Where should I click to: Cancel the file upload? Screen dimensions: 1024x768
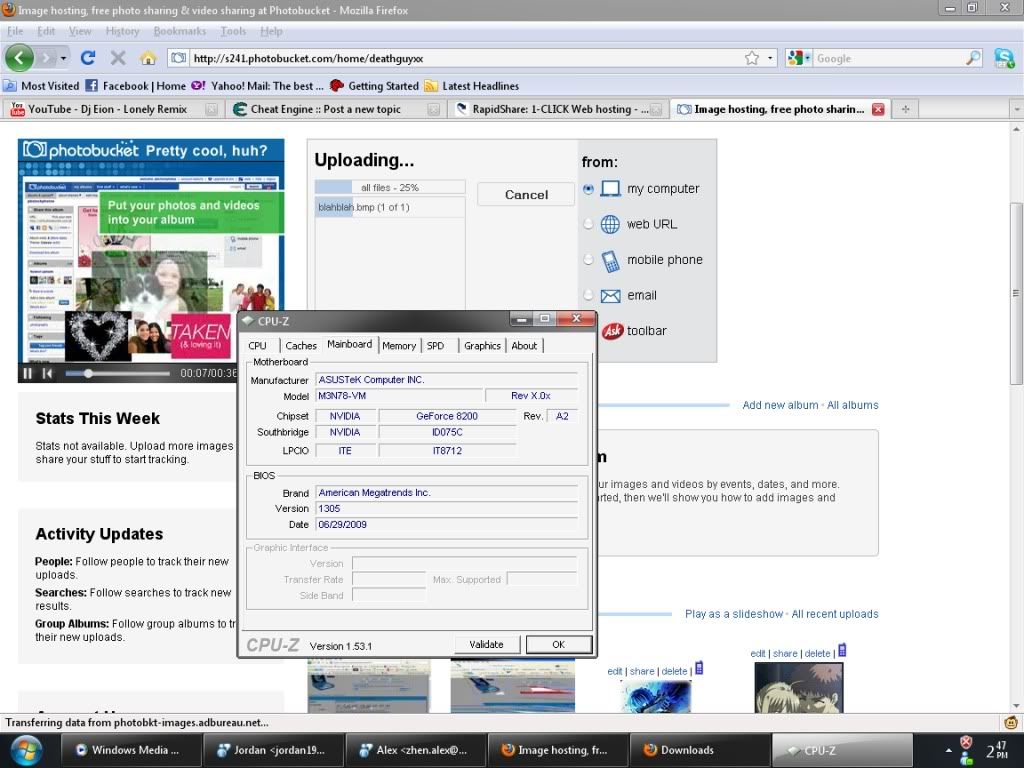click(x=526, y=195)
